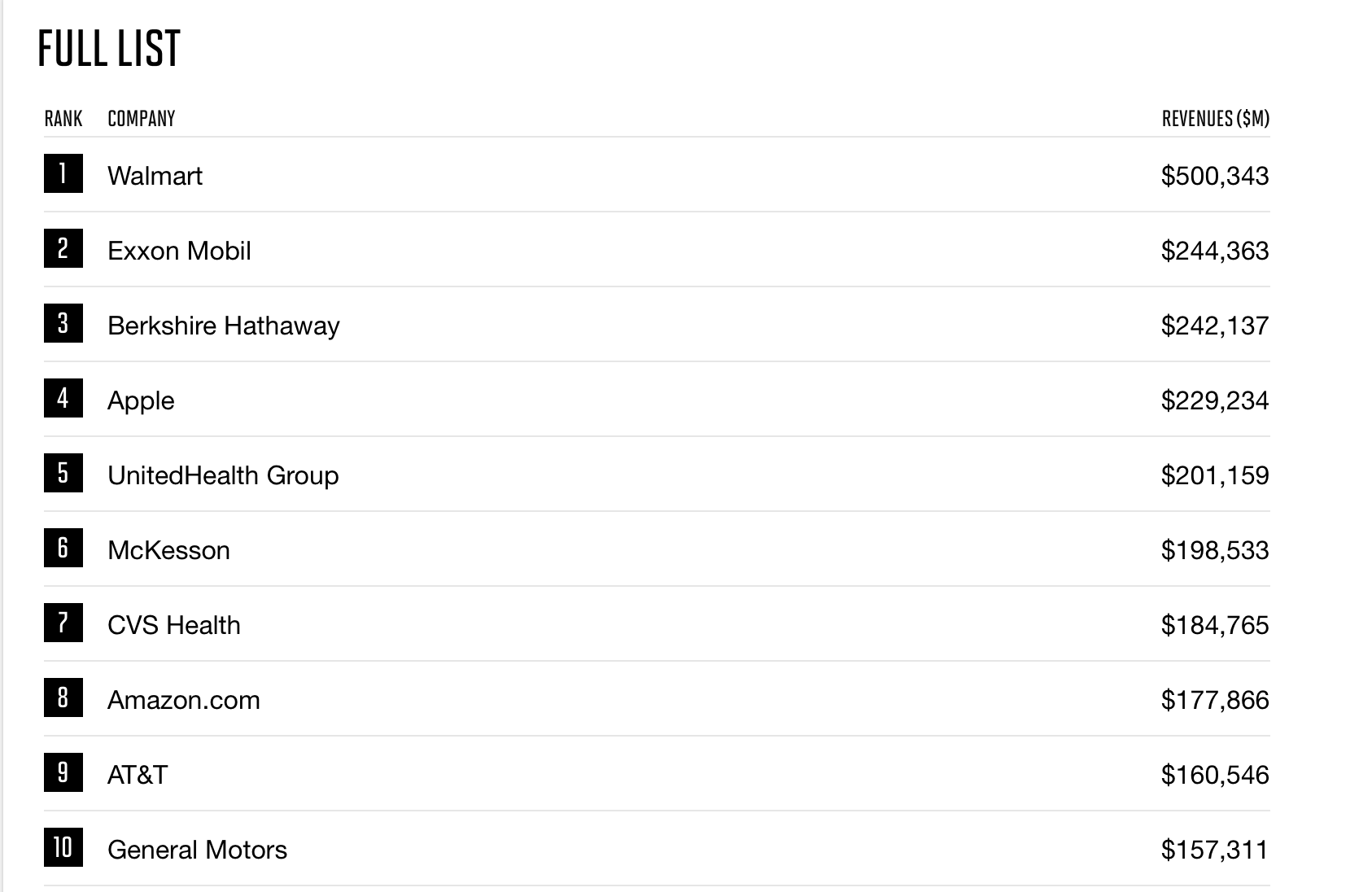Click the rank 1 badge for Walmart
This screenshot has height=892, width=1372.
(63, 173)
